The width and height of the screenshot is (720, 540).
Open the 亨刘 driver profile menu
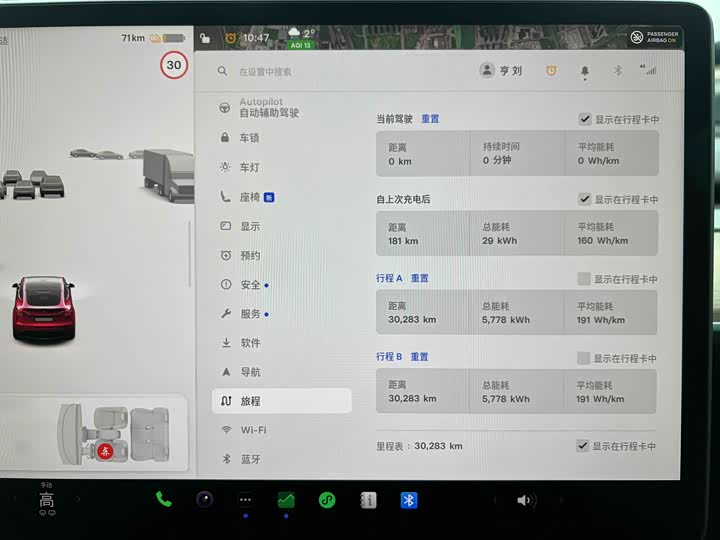502,71
